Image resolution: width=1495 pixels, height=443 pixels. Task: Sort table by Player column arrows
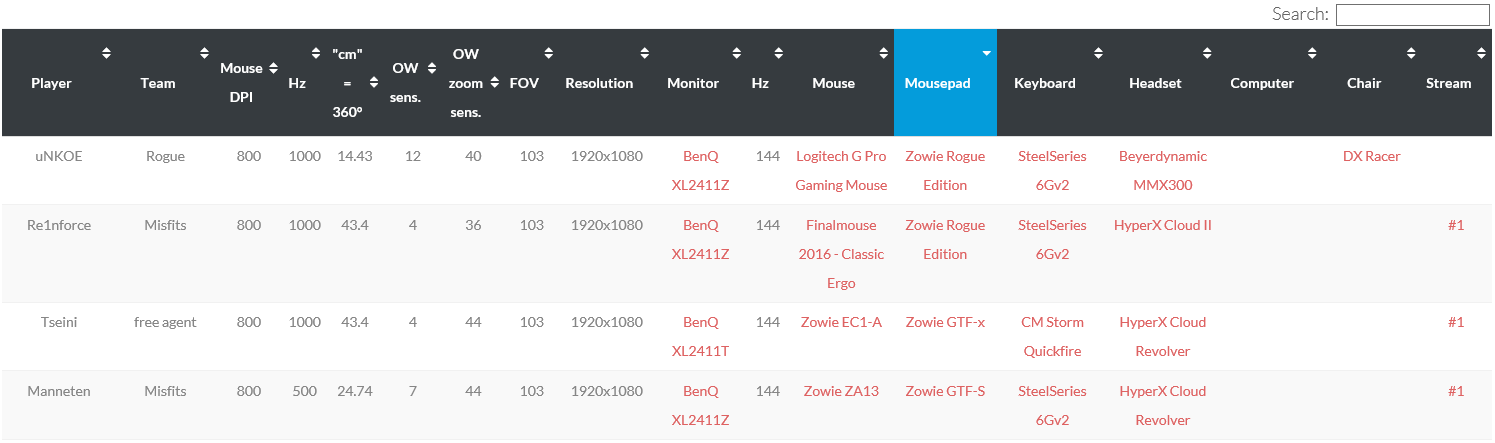click(107, 53)
